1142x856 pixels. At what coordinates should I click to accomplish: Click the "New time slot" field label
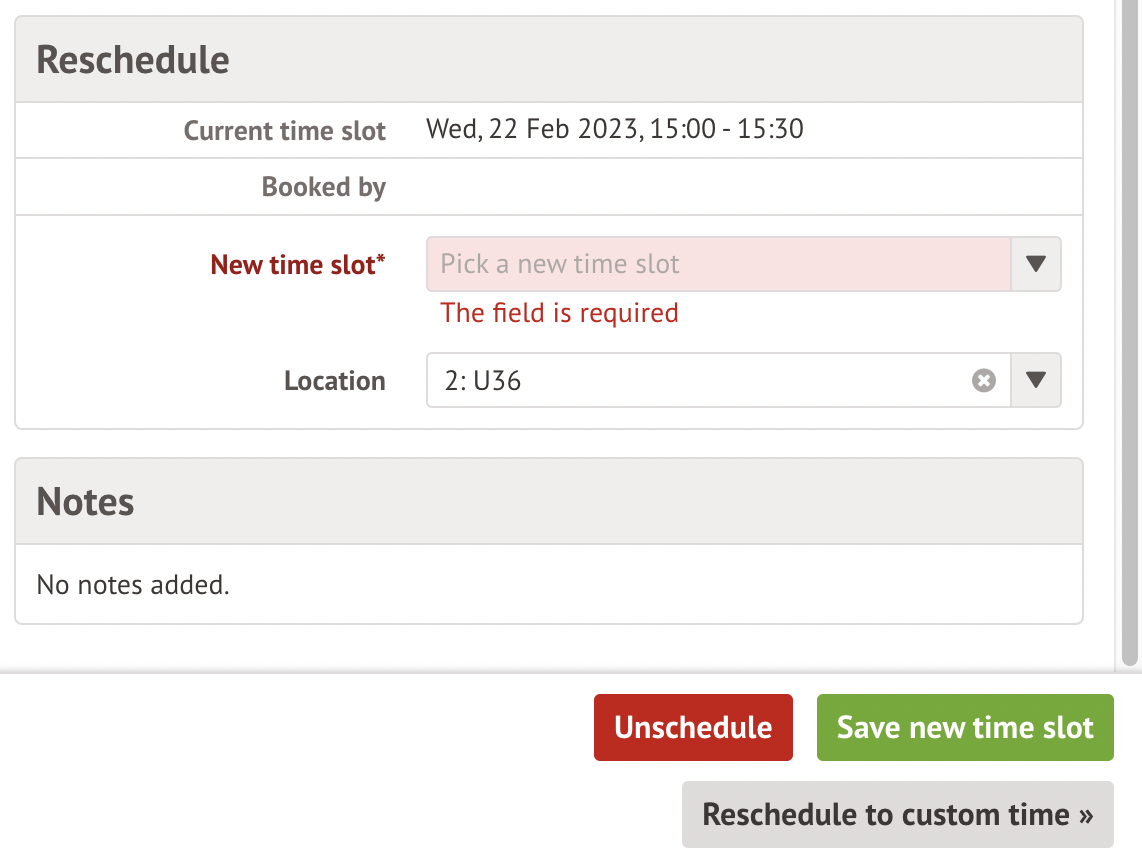point(292,265)
